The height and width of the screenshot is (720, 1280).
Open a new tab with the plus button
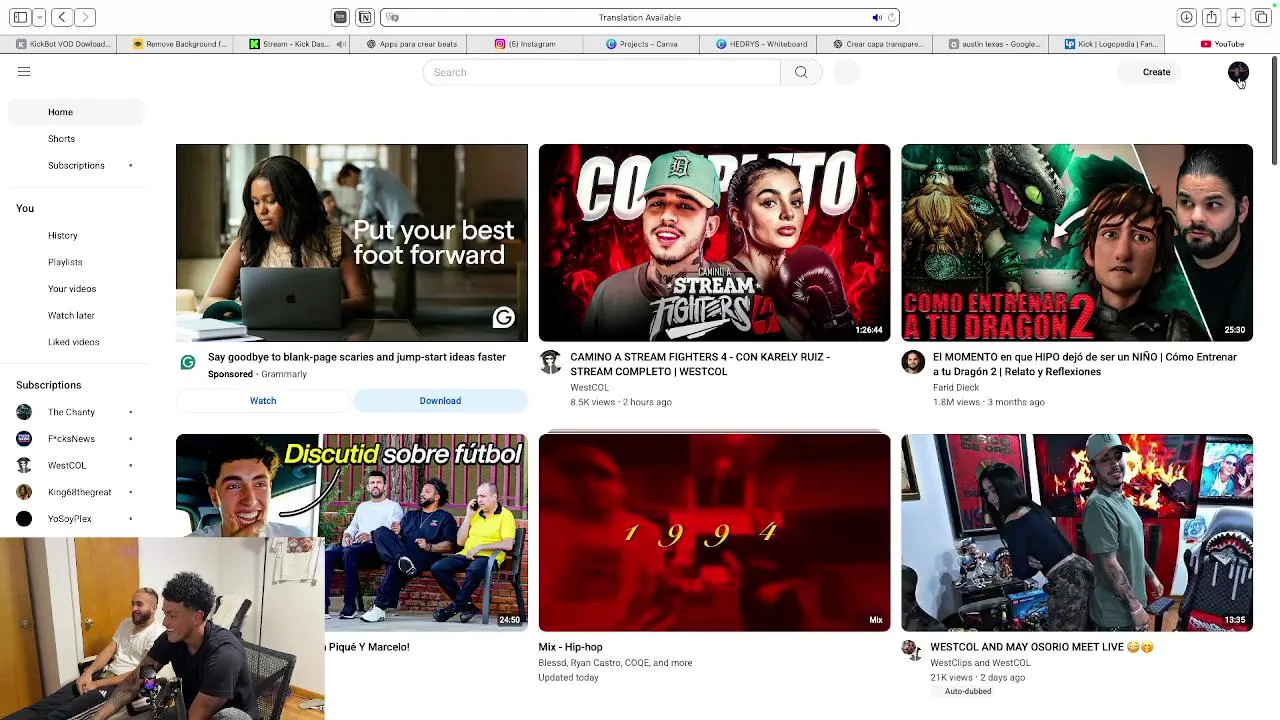1236,17
